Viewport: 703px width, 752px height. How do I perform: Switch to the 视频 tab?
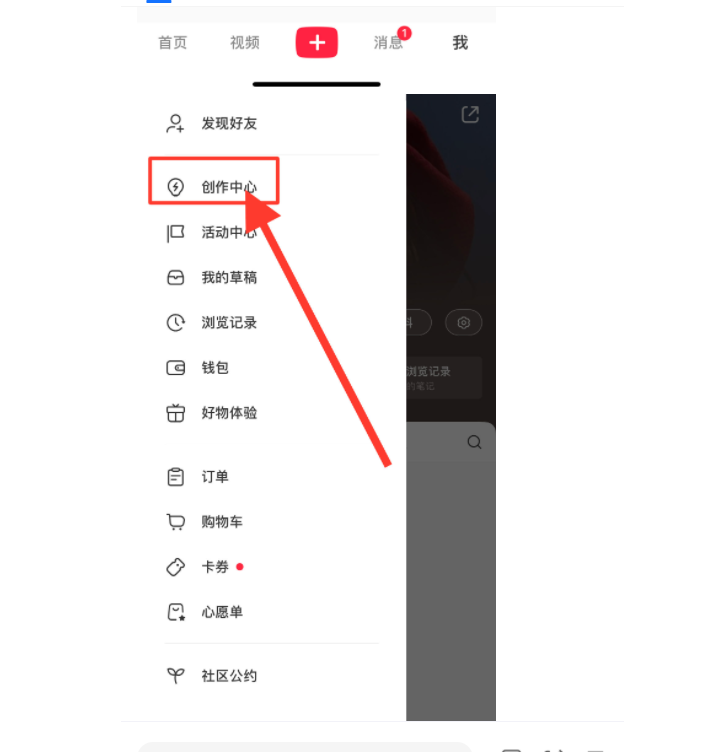245,43
